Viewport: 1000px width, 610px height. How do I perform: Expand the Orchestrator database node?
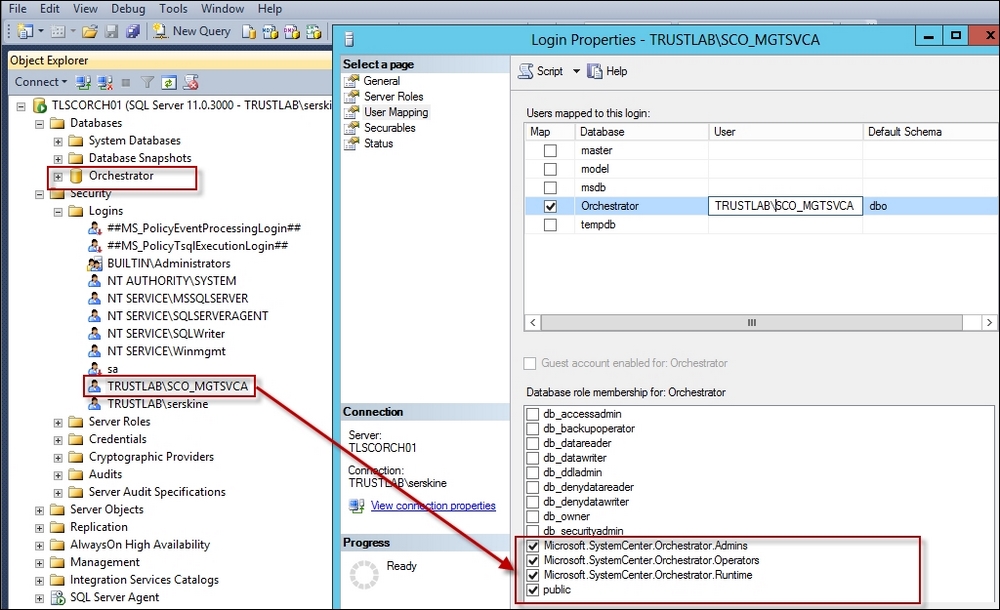[x=58, y=177]
